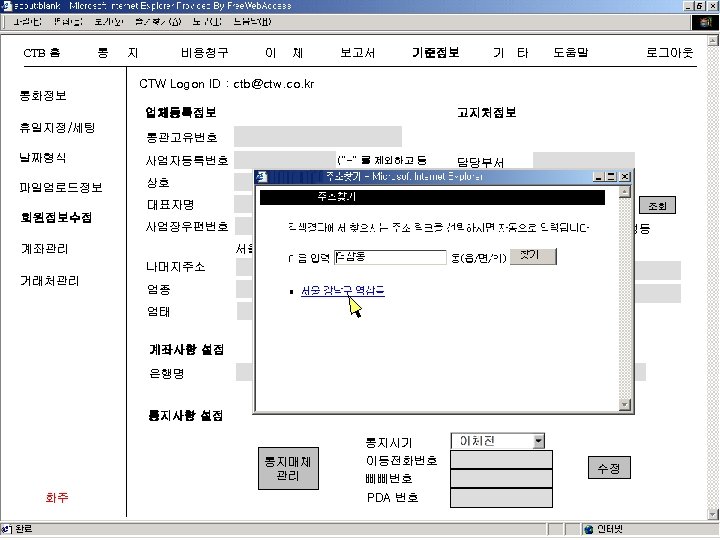Click the 이동전화번호 input field
This screenshot has height=540, width=720.
click(501, 460)
